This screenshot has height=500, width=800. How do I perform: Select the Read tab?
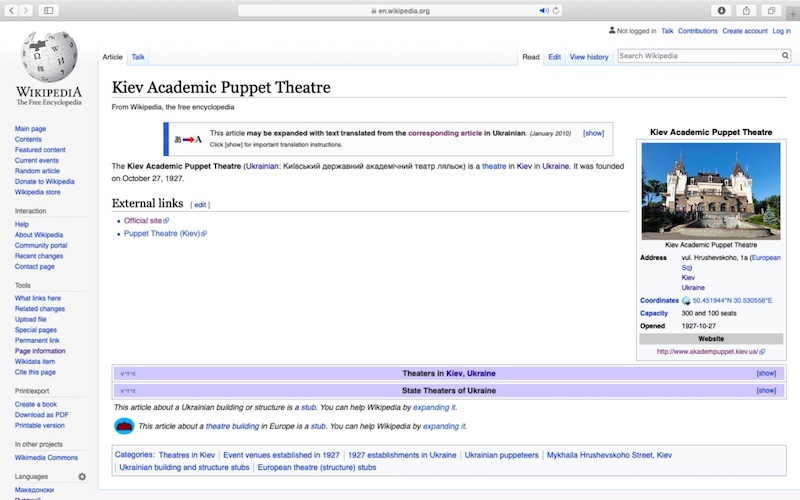pos(531,57)
